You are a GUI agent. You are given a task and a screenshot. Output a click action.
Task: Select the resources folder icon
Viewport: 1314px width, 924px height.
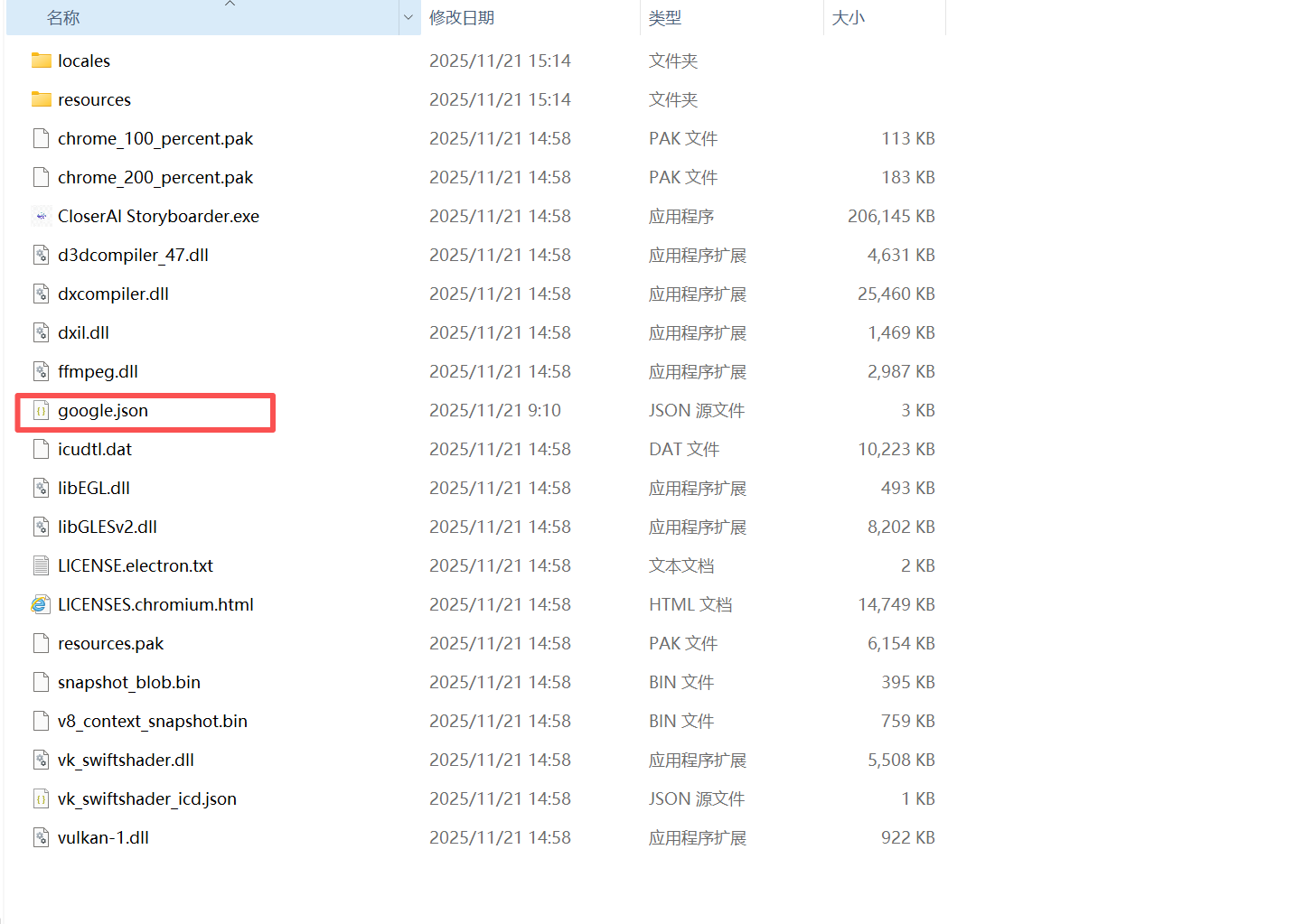tap(41, 99)
